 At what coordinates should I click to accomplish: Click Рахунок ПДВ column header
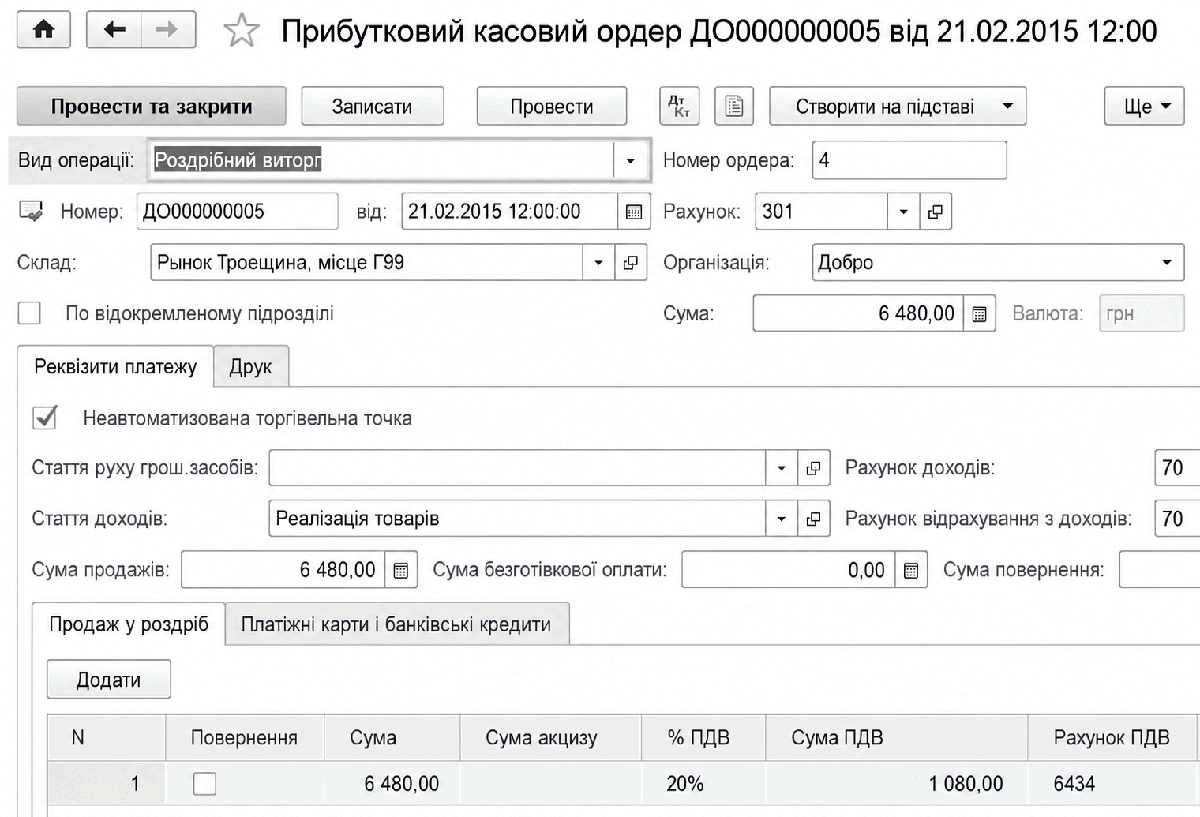[1113, 738]
